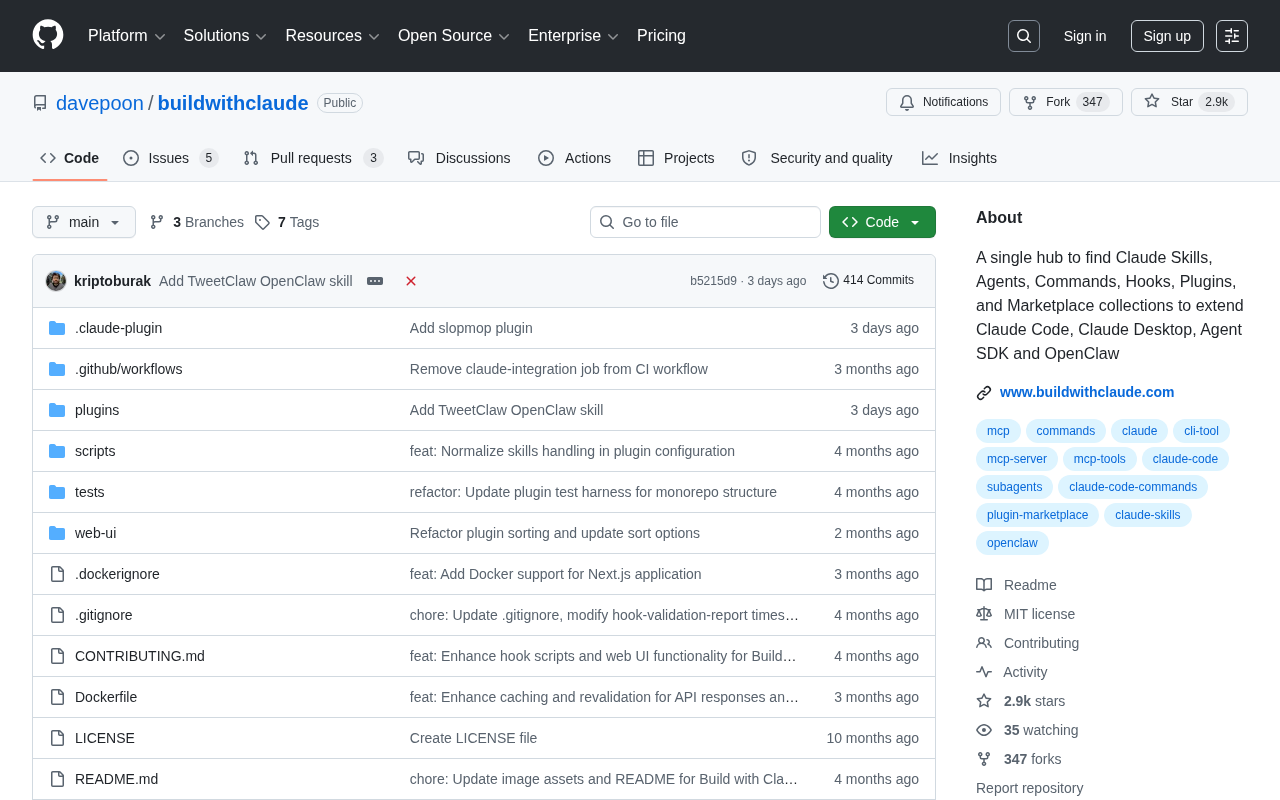Click the forks icon in About sidebar
The image size is (1280, 800).
click(x=984, y=759)
